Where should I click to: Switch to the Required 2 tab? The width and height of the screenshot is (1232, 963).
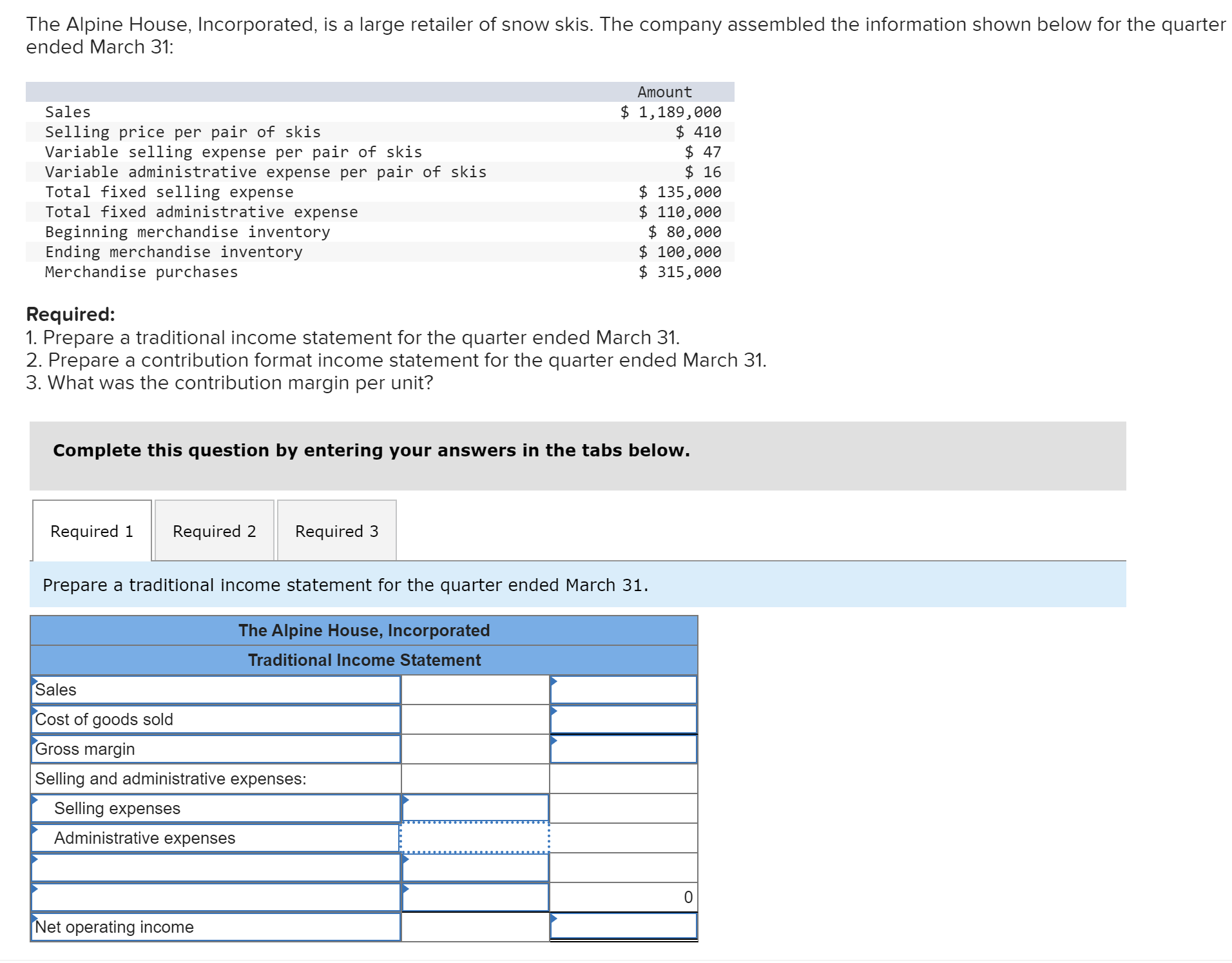[214, 530]
